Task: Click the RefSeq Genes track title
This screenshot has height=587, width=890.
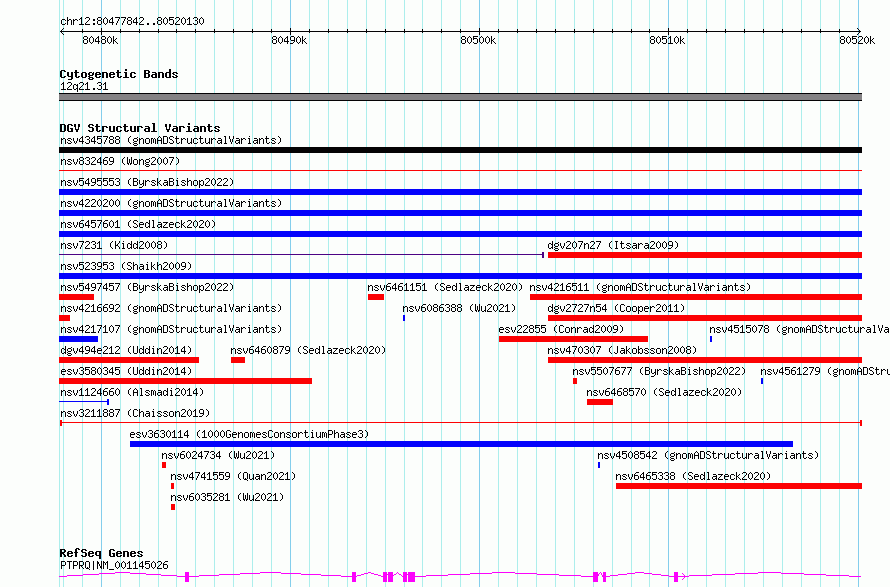Action: coord(101,553)
